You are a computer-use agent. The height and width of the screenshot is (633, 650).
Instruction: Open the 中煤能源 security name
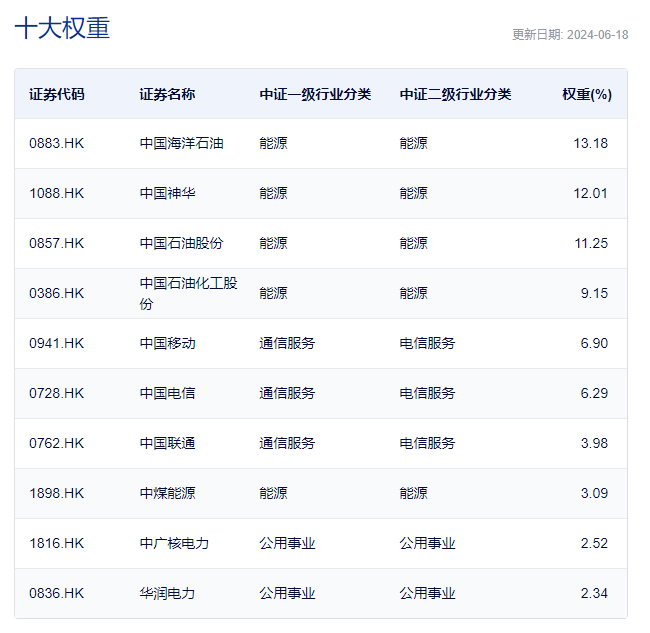click(167, 493)
